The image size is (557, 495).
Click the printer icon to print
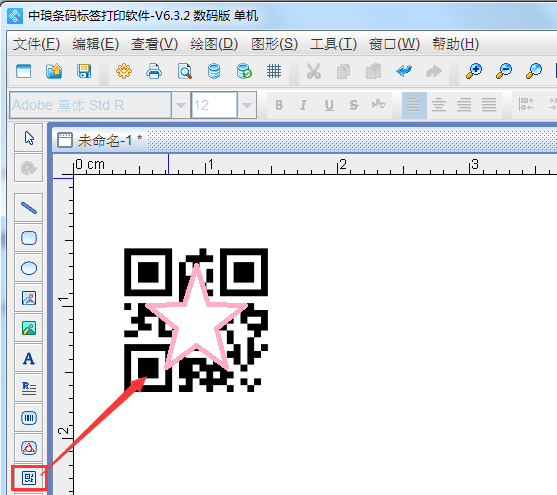(x=154, y=71)
